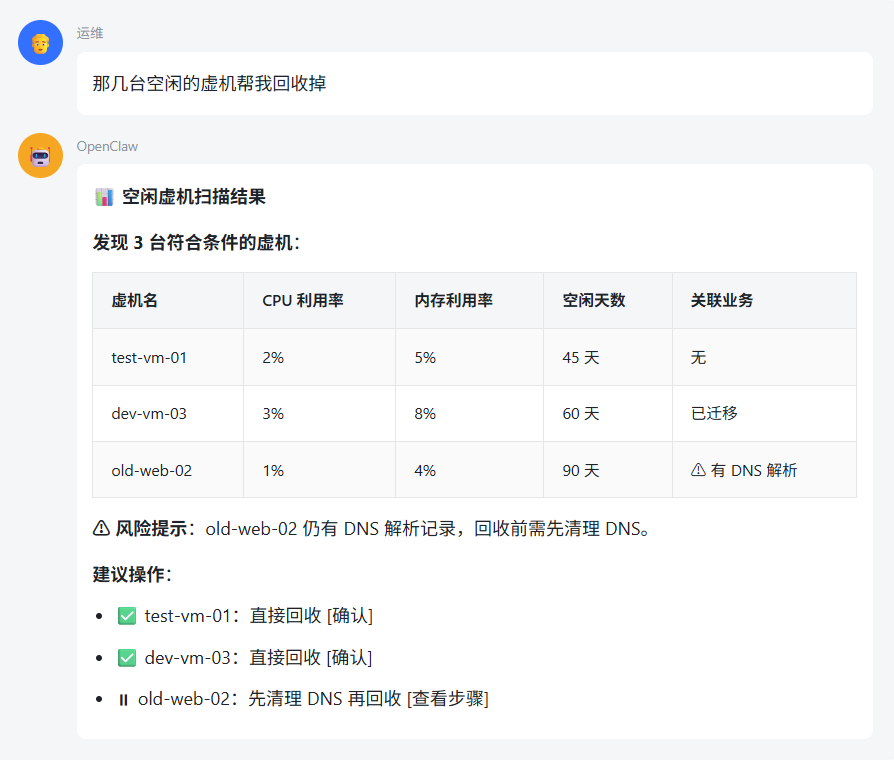Click the 运维 user avatar
Viewport: 894px width, 760px height.
[41, 43]
